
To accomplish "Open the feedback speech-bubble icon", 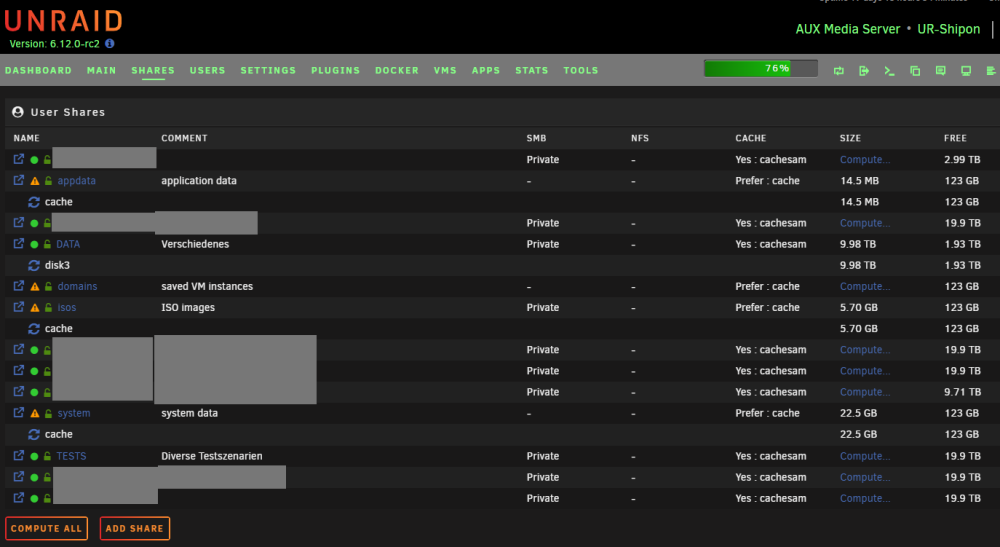I will [x=941, y=71].
